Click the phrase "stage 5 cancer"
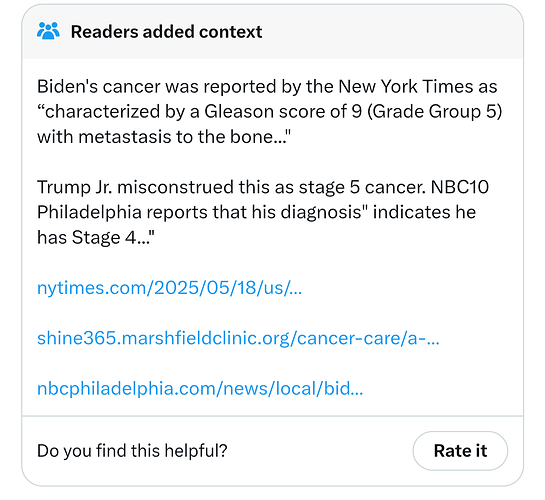This screenshot has width=545, height=500. 362,187
